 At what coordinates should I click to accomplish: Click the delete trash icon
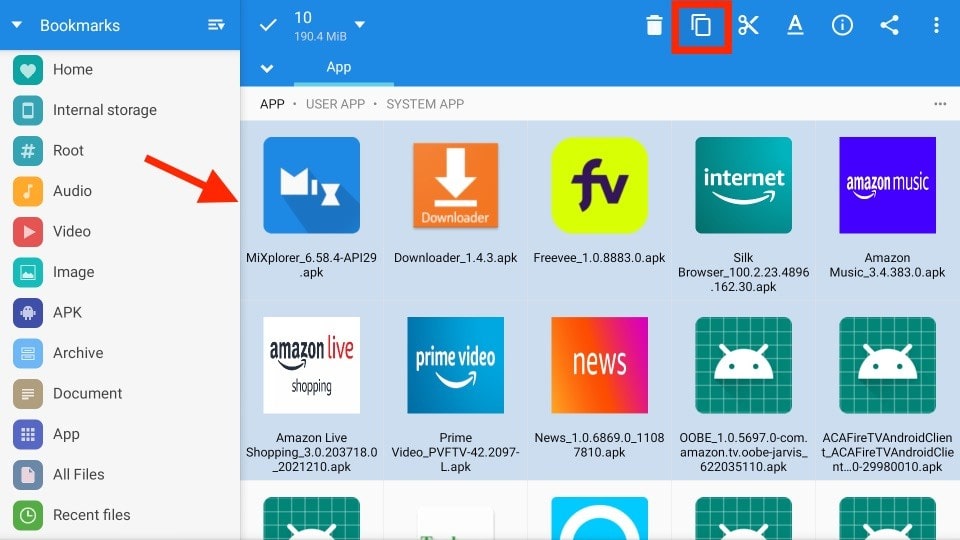pos(654,26)
